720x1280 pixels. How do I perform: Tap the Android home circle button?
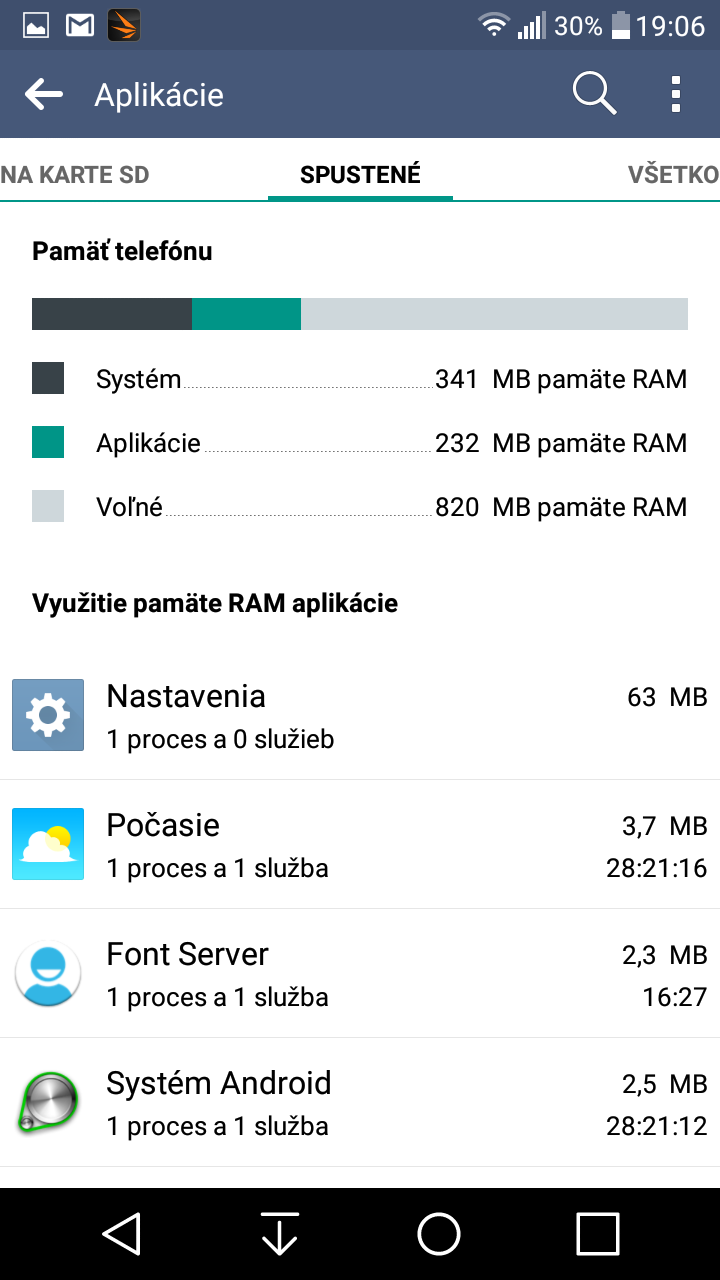pyautogui.click(x=439, y=1234)
